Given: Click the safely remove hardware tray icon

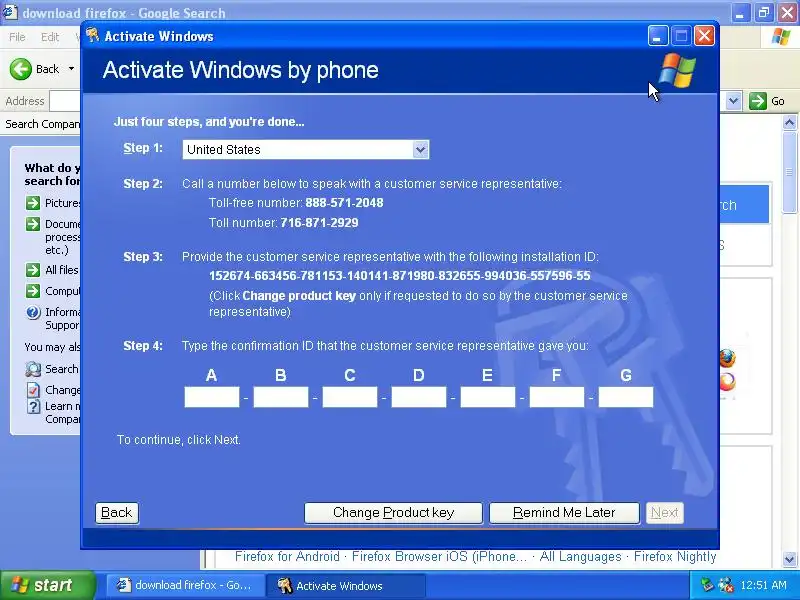Looking at the screenshot, I should pyautogui.click(x=707, y=585).
